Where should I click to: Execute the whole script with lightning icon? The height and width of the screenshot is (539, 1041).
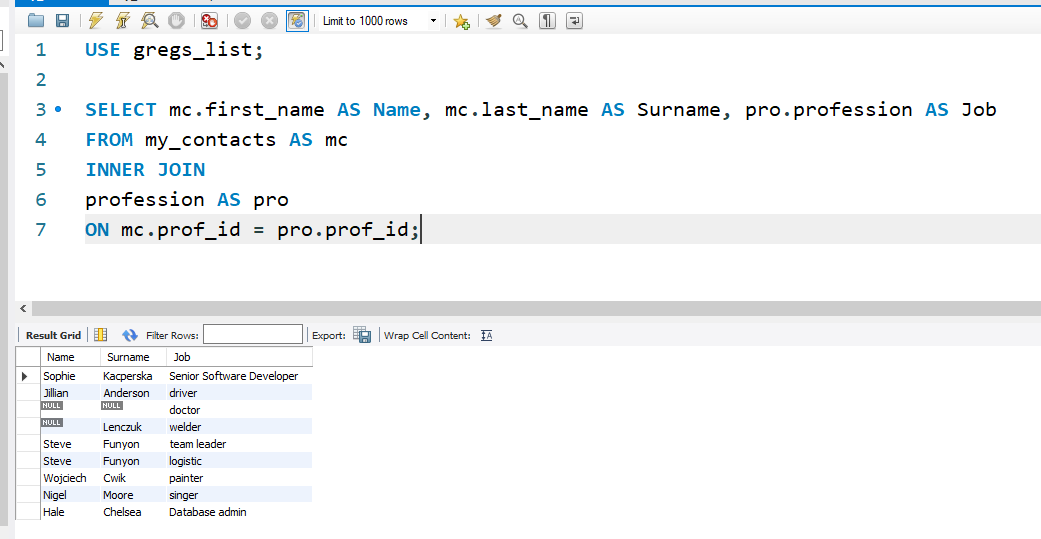tap(96, 21)
